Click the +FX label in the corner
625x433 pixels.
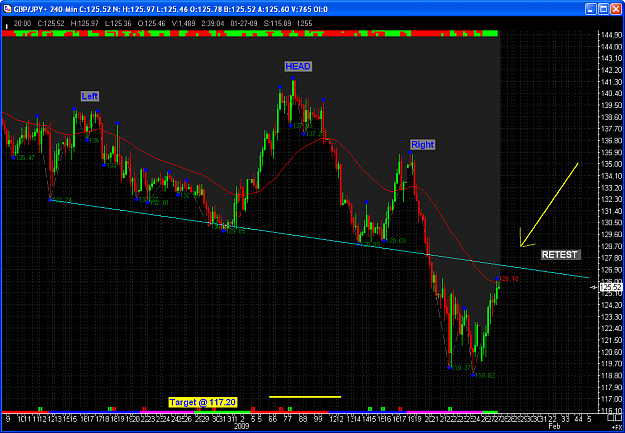click(x=619, y=426)
